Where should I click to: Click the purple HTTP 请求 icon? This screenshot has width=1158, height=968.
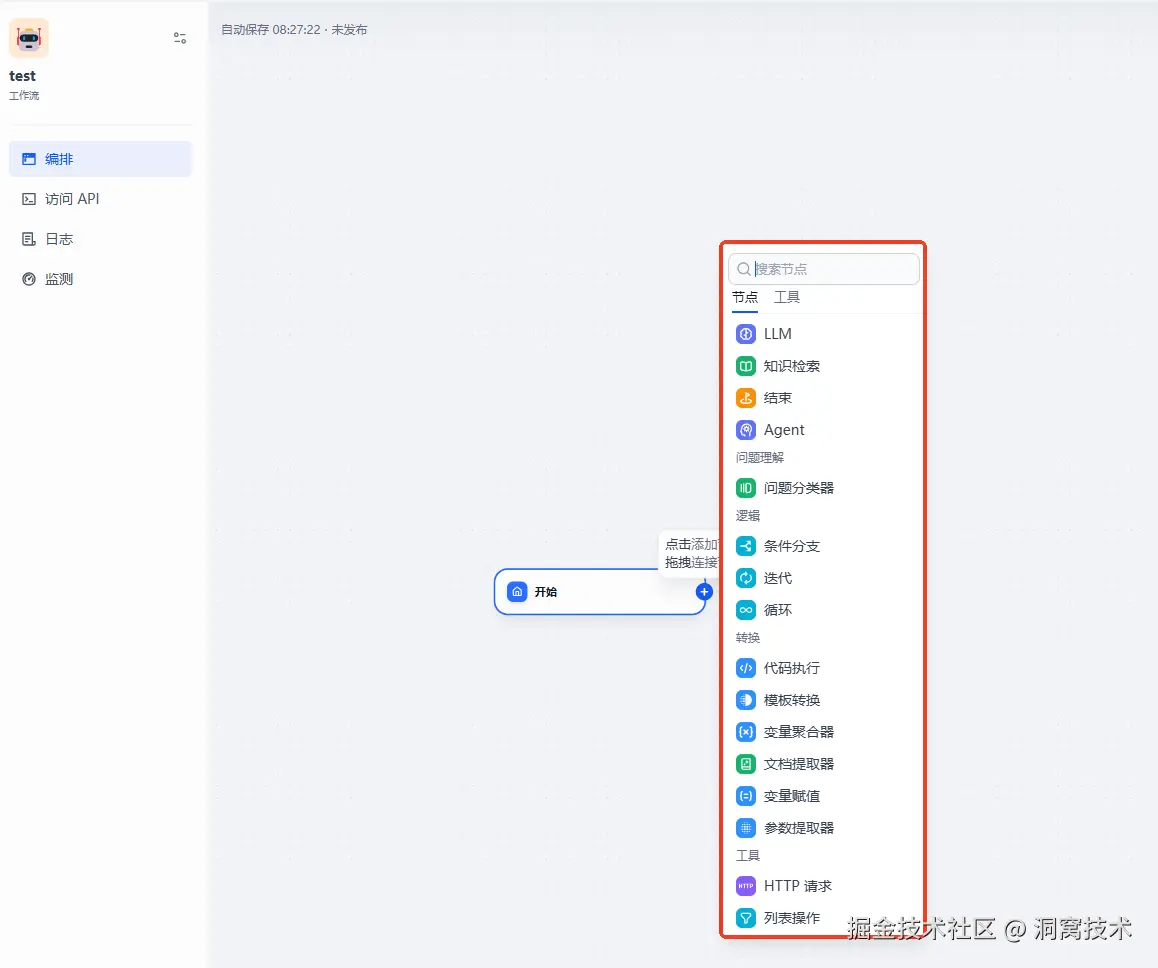746,886
